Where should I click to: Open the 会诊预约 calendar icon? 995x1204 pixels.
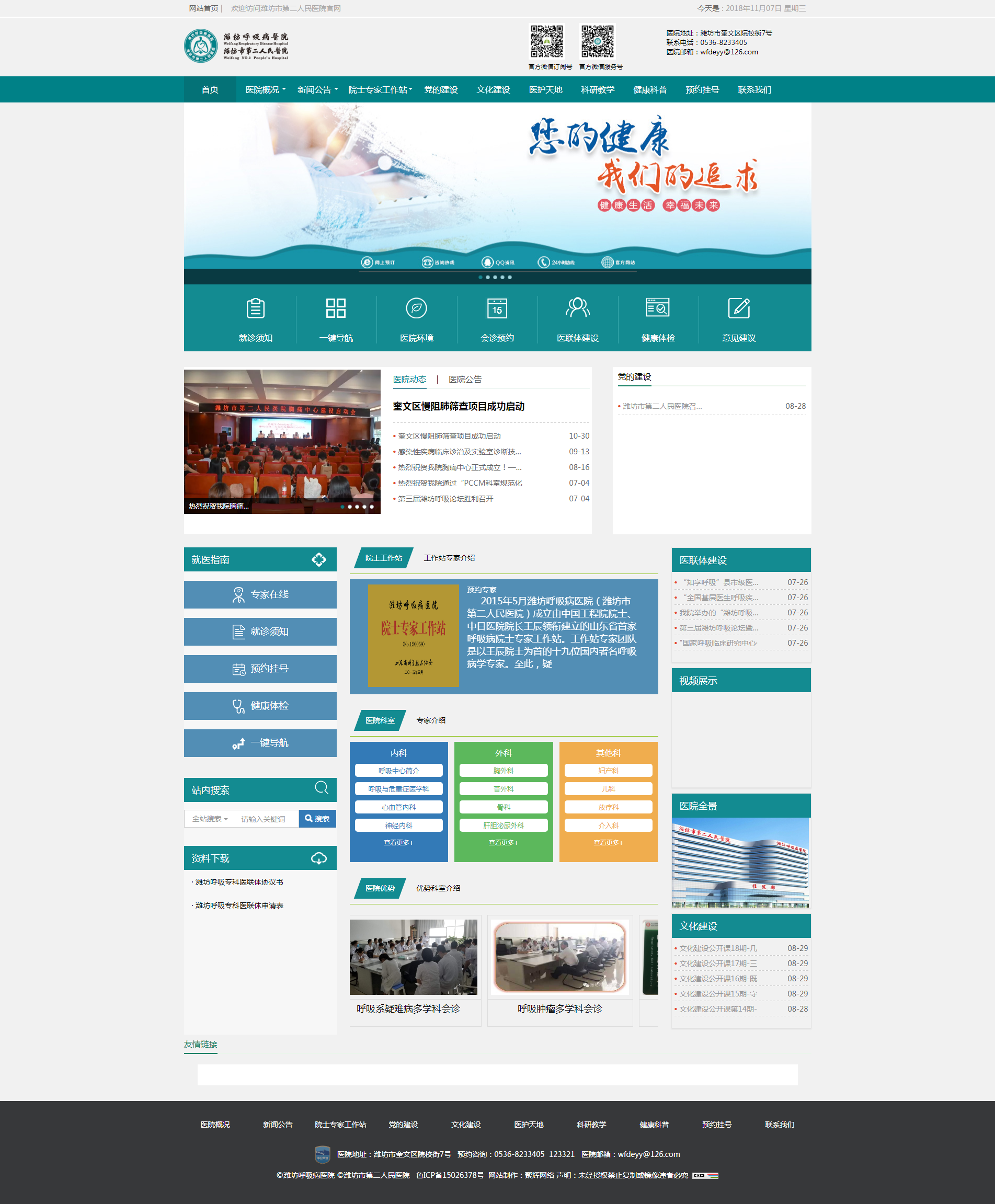[496, 308]
